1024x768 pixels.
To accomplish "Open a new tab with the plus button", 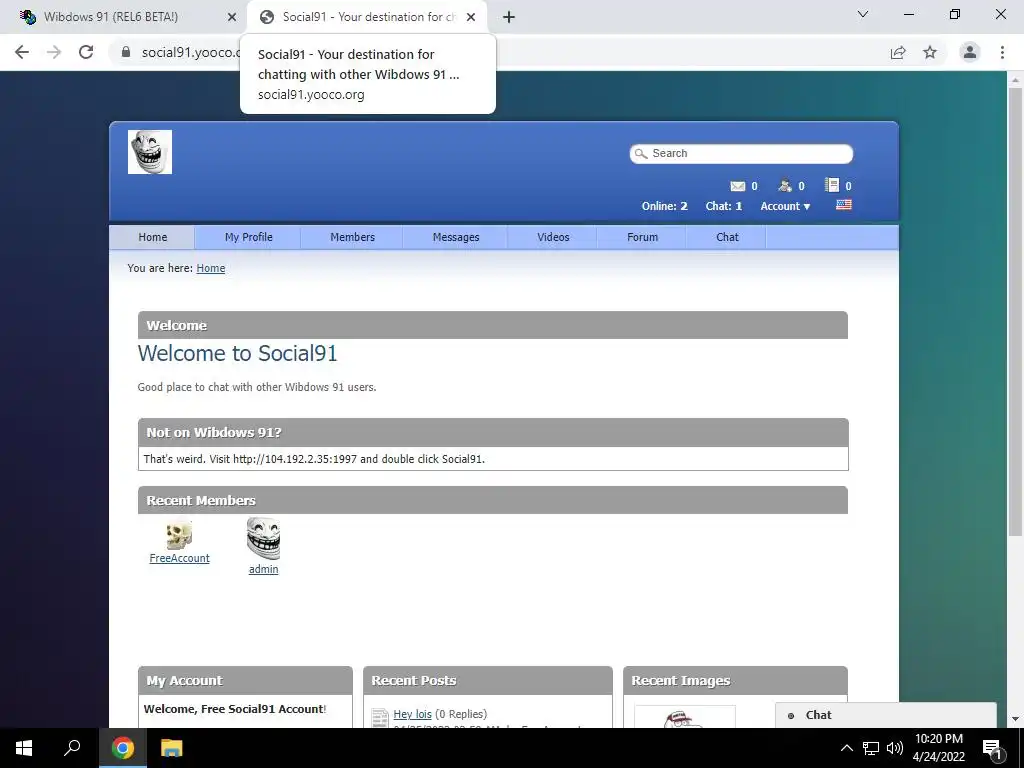I will click(509, 17).
